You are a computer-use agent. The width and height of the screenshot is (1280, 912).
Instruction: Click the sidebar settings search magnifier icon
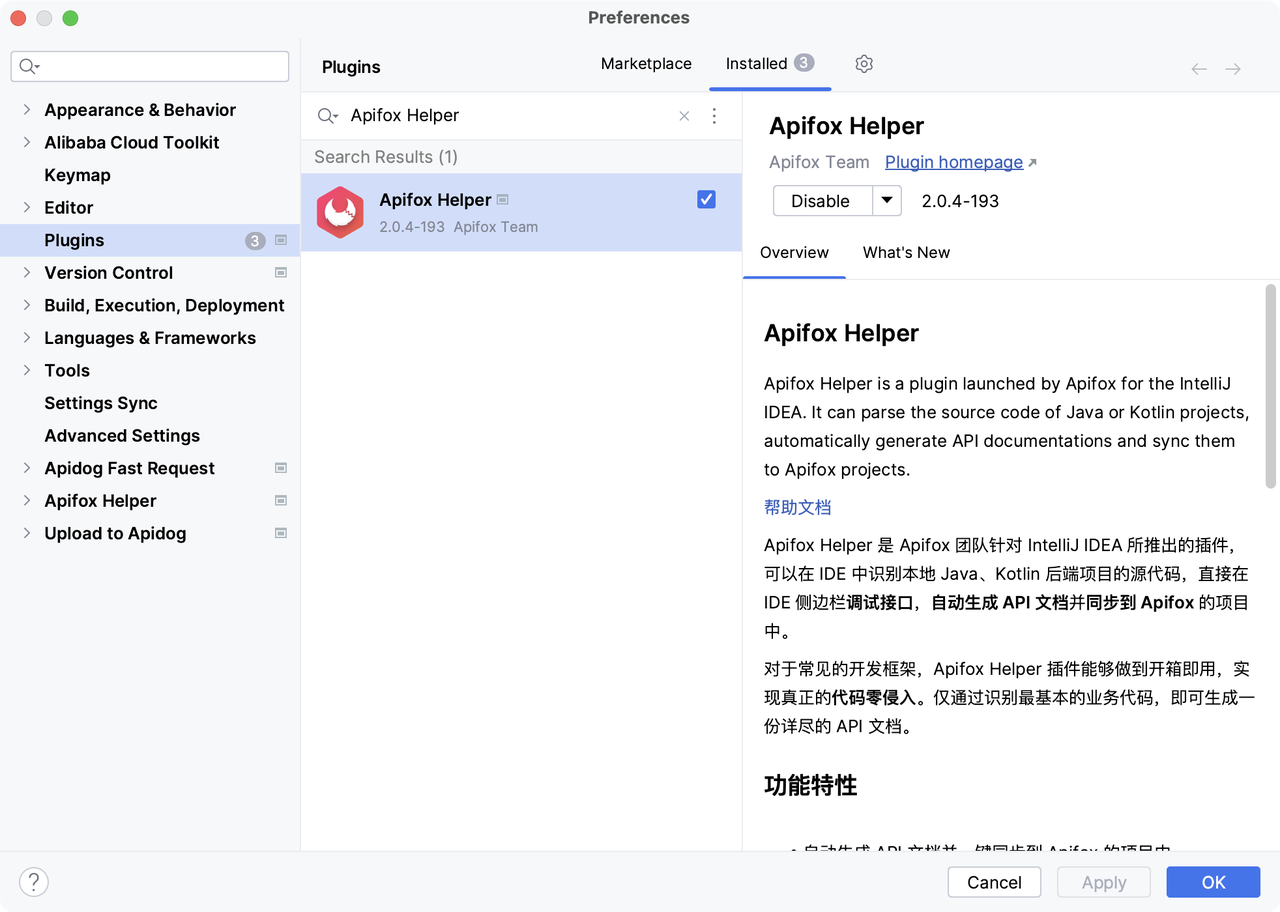pos(29,67)
